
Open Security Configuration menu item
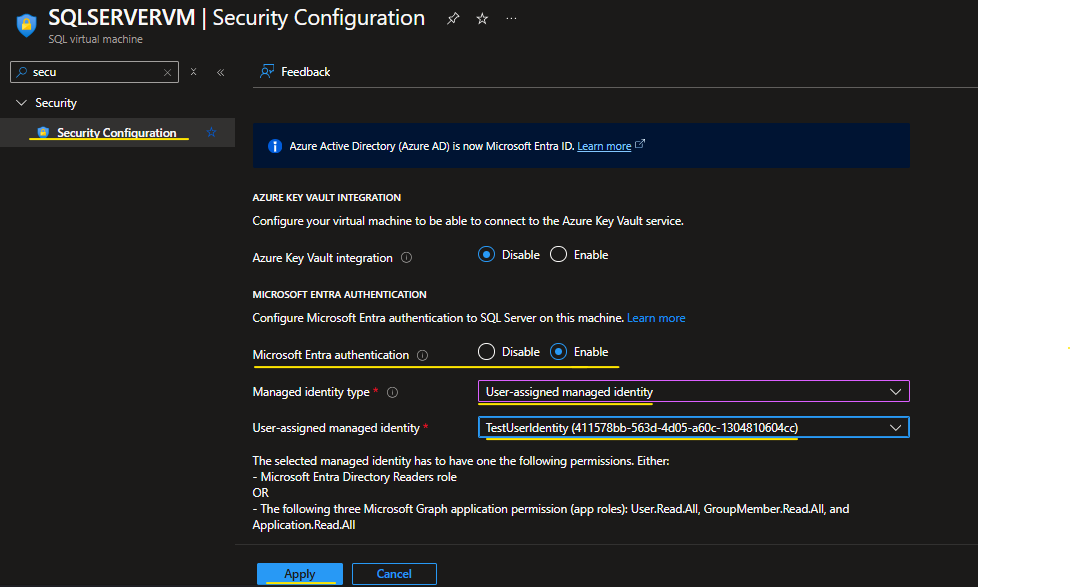click(x=117, y=132)
